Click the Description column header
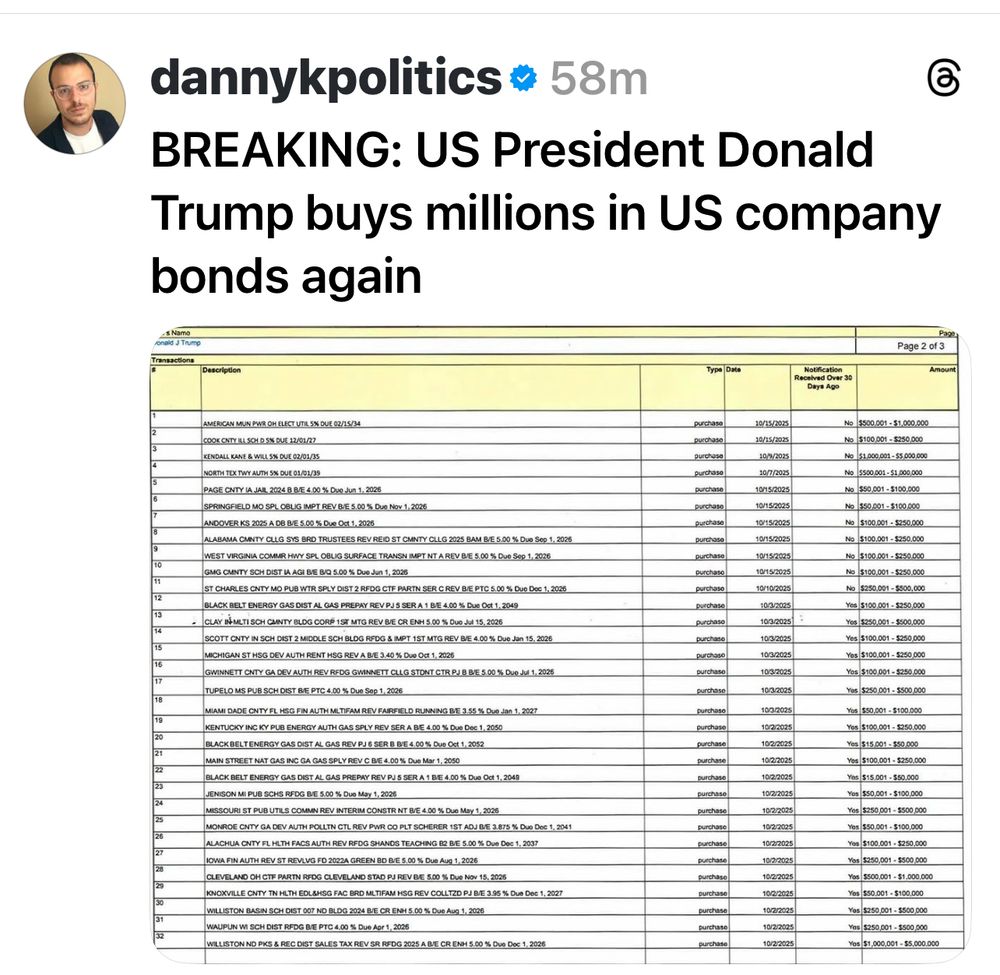Screen dimensions: 1000x975 221,370
